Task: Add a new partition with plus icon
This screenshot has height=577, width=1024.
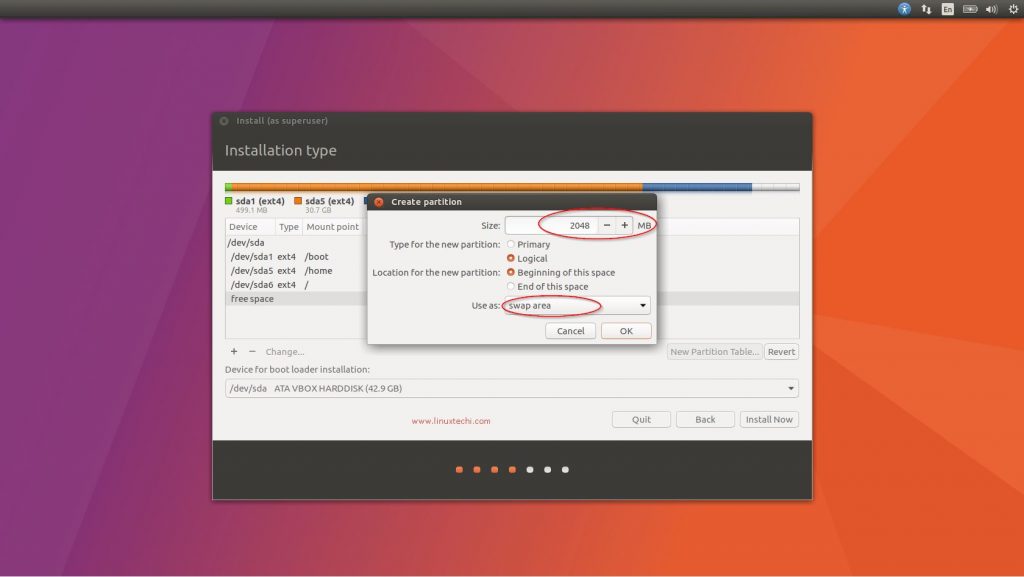Action: [x=234, y=352]
